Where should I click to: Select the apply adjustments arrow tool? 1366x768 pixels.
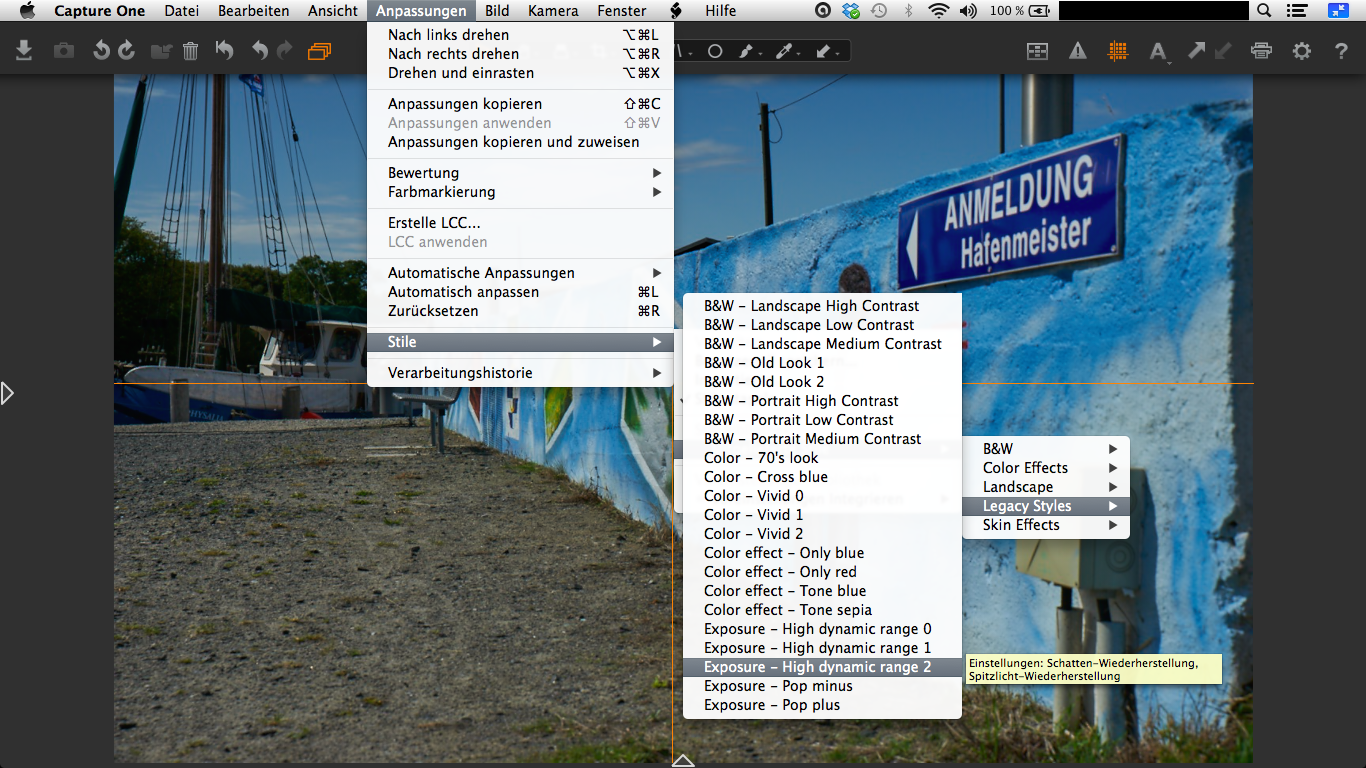pos(824,51)
